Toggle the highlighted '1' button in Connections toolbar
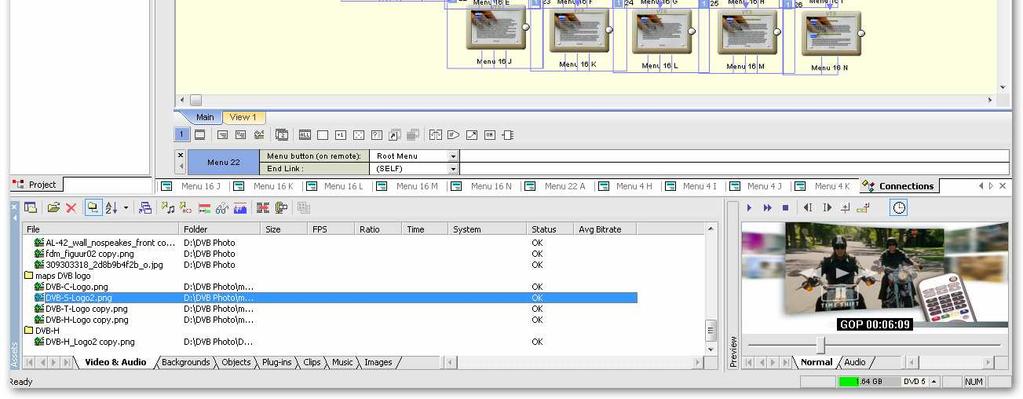The width and height of the screenshot is (1023, 399). tap(182, 135)
